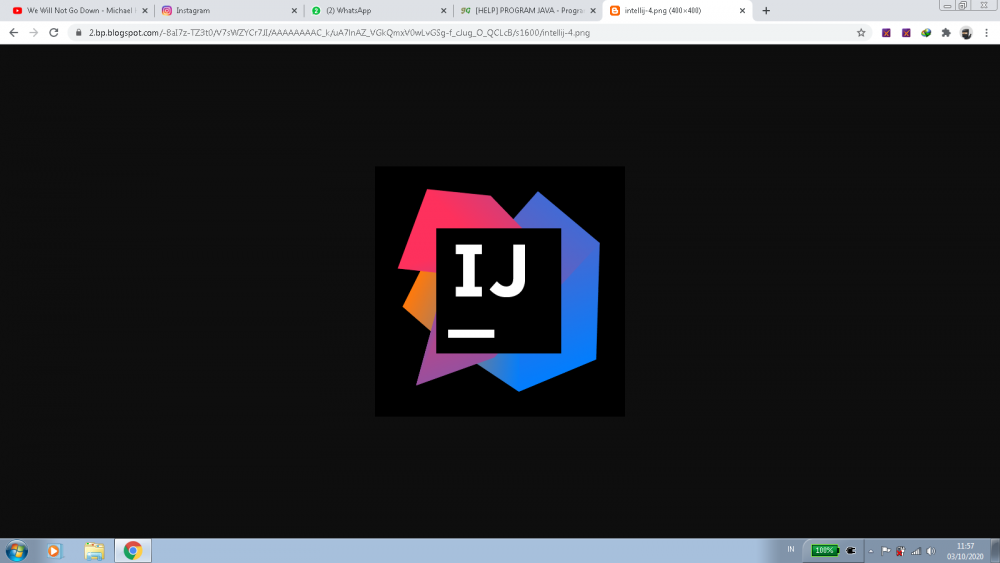Open Action Center flag icon
Viewport: 1000px width, 563px height.
pos(886,551)
